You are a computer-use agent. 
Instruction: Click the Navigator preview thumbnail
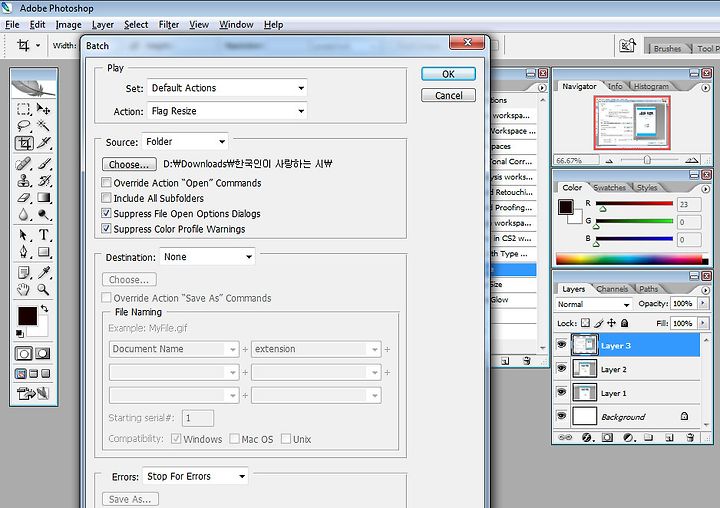click(x=632, y=123)
